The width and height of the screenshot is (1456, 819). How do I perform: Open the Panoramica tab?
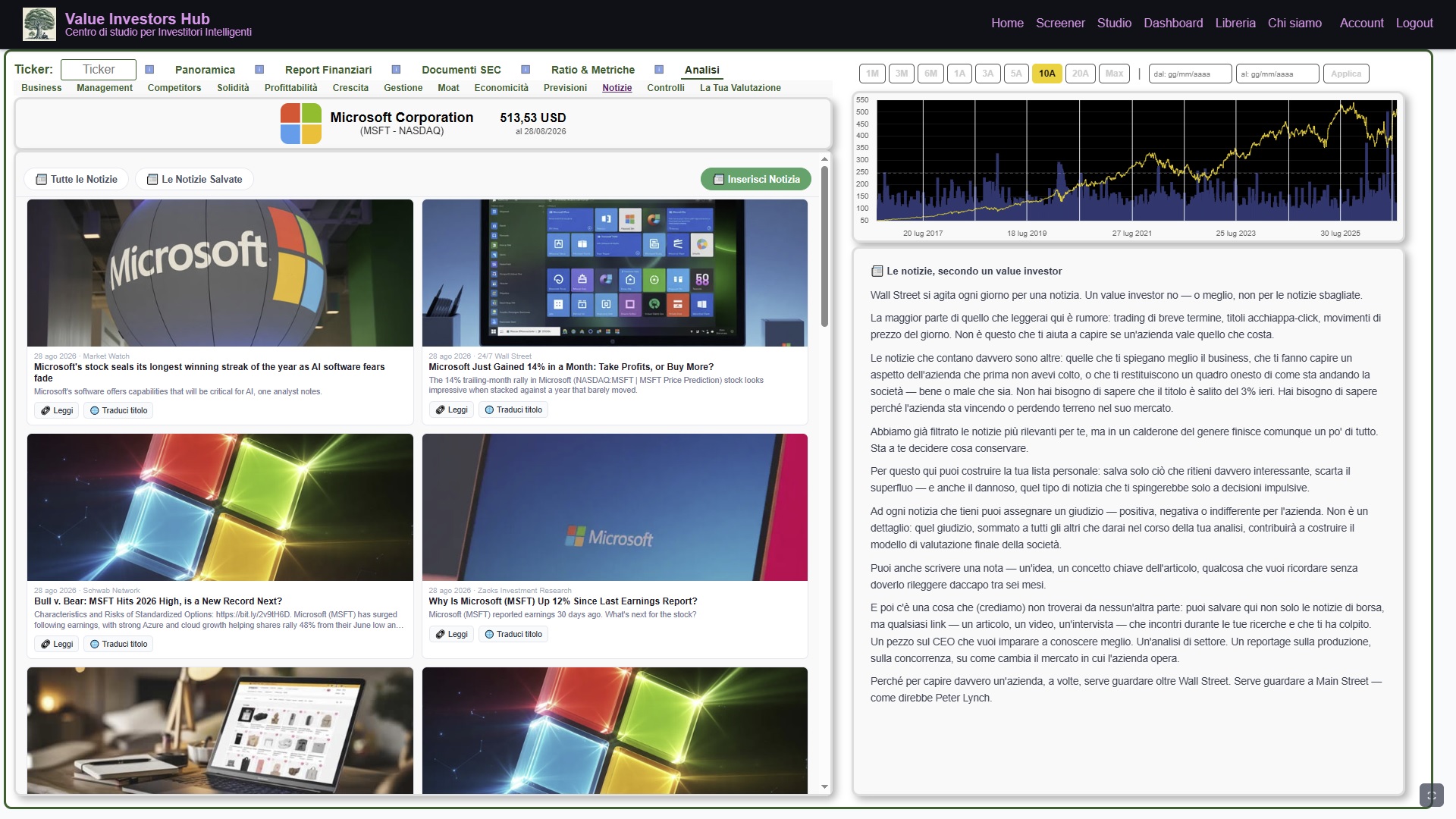click(x=205, y=70)
